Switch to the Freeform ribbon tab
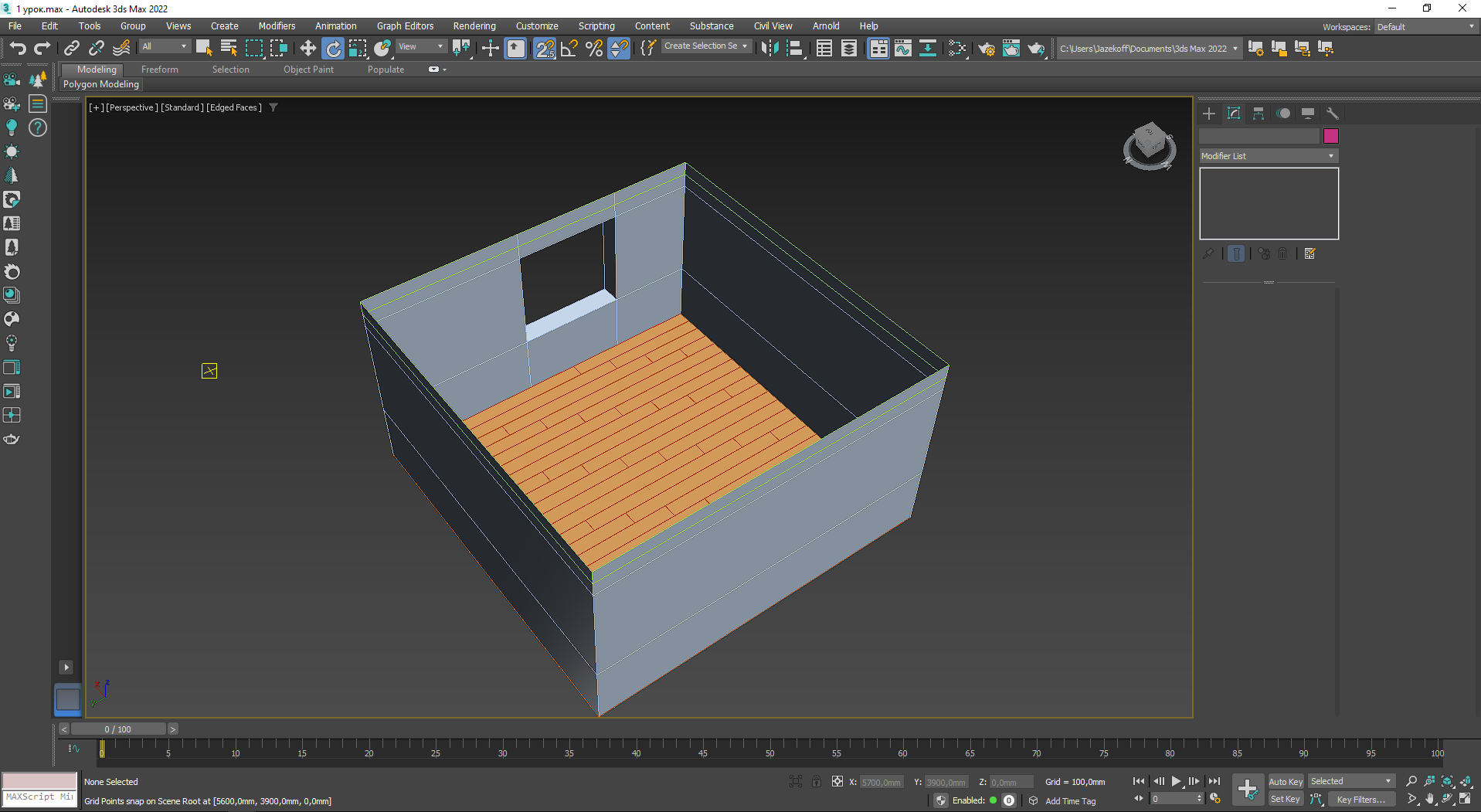Viewport: 1481px width, 812px height. pos(159,70)
